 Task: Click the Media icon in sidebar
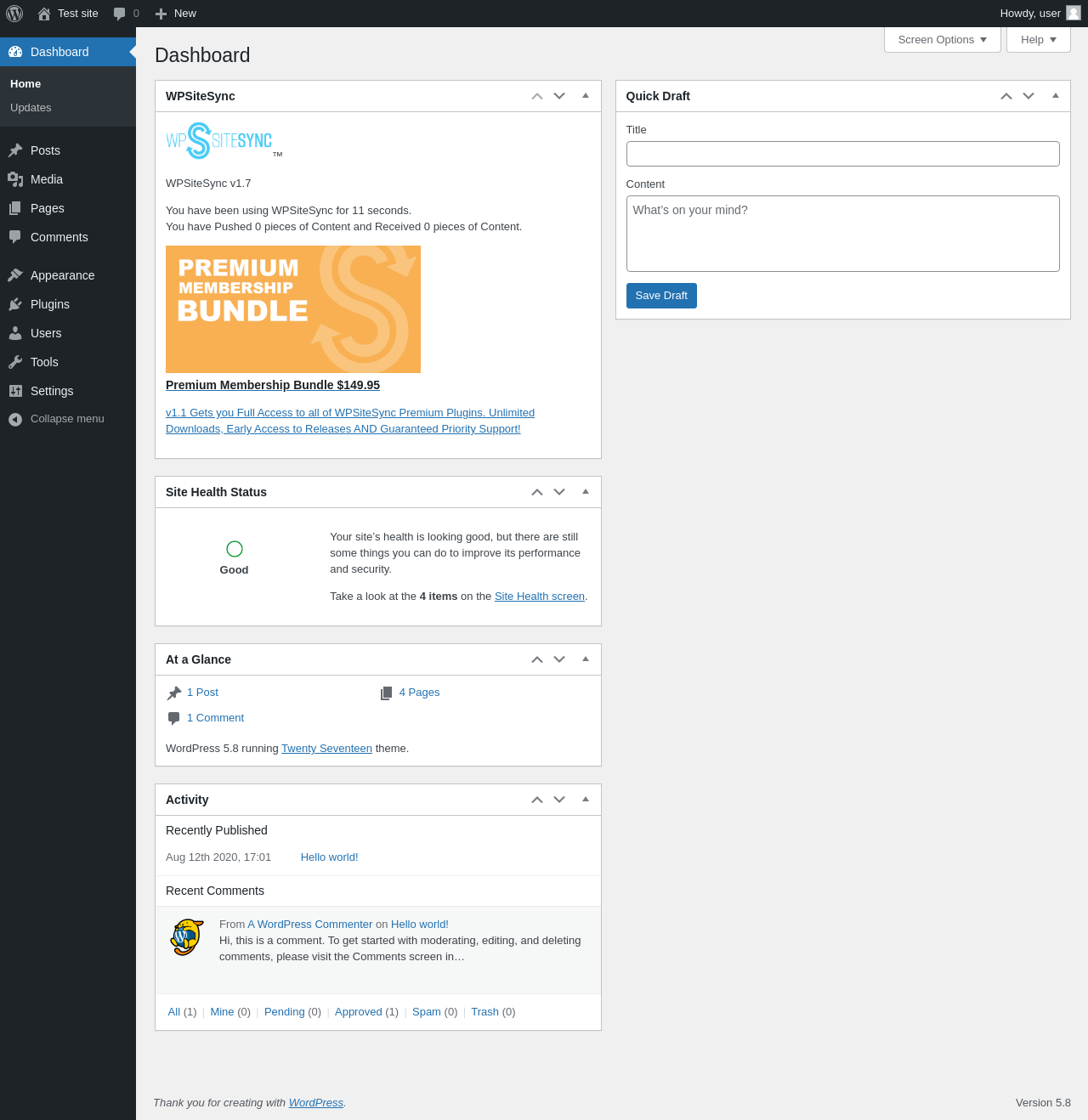[15, 179]
